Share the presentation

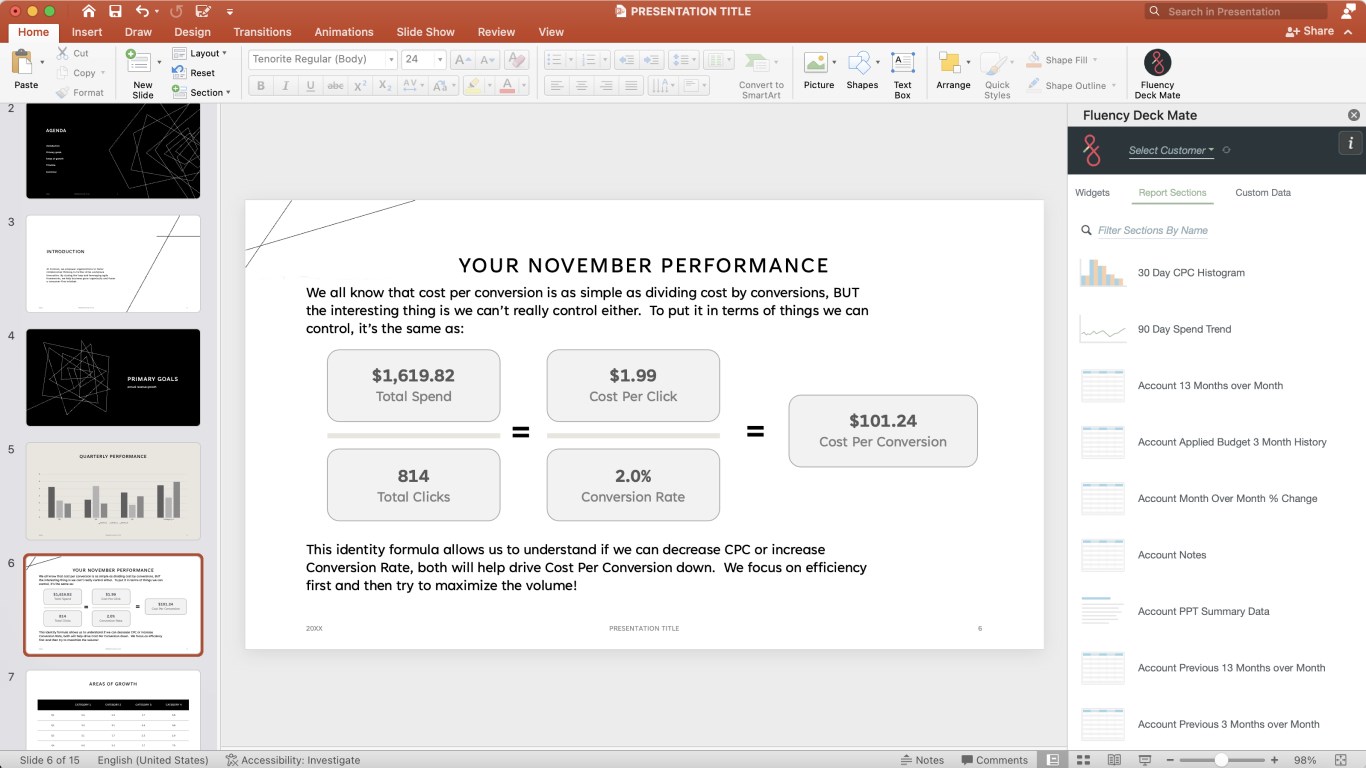1310,31
